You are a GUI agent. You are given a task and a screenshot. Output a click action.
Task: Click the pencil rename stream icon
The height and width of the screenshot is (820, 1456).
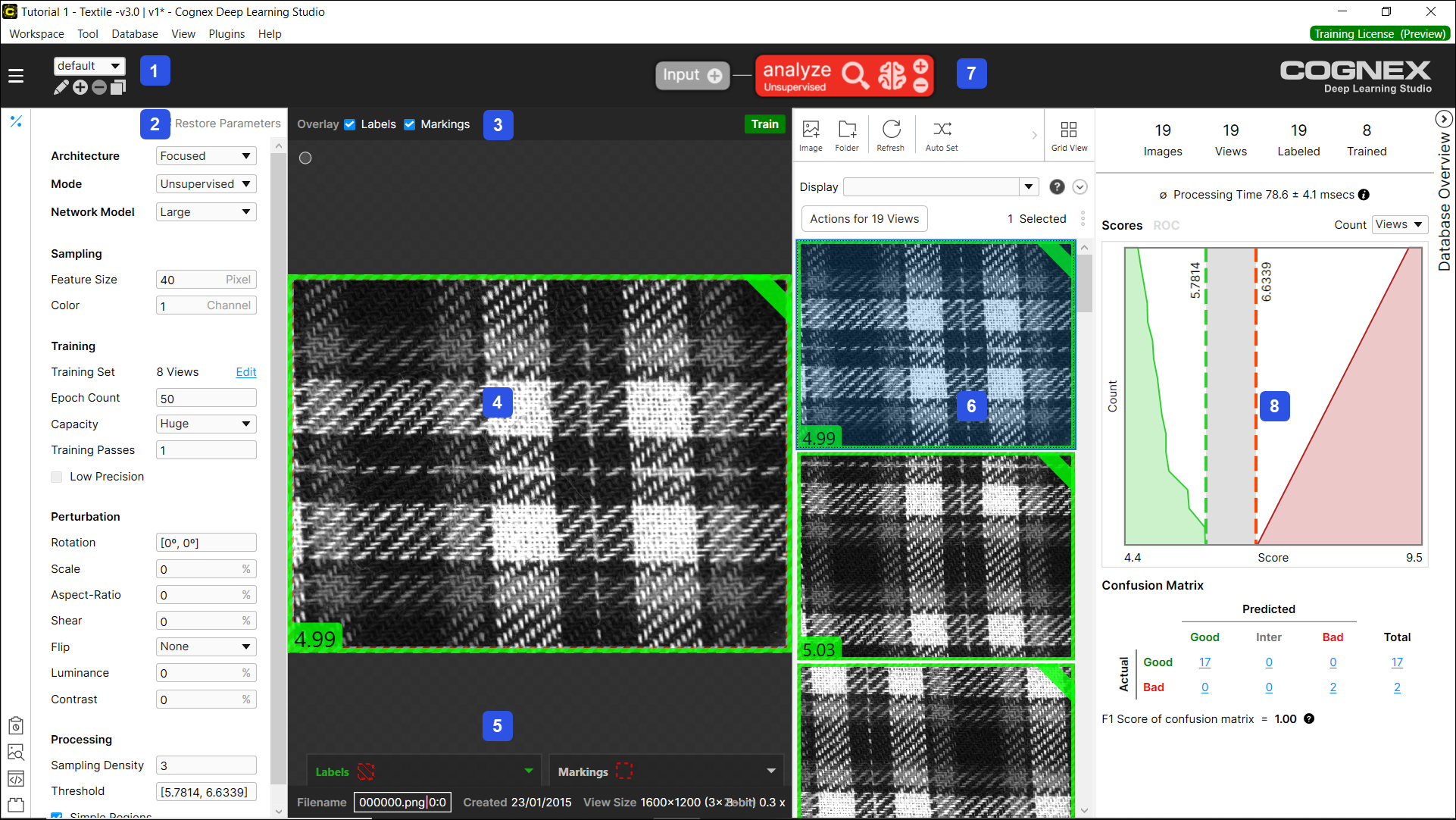point(61,88)
